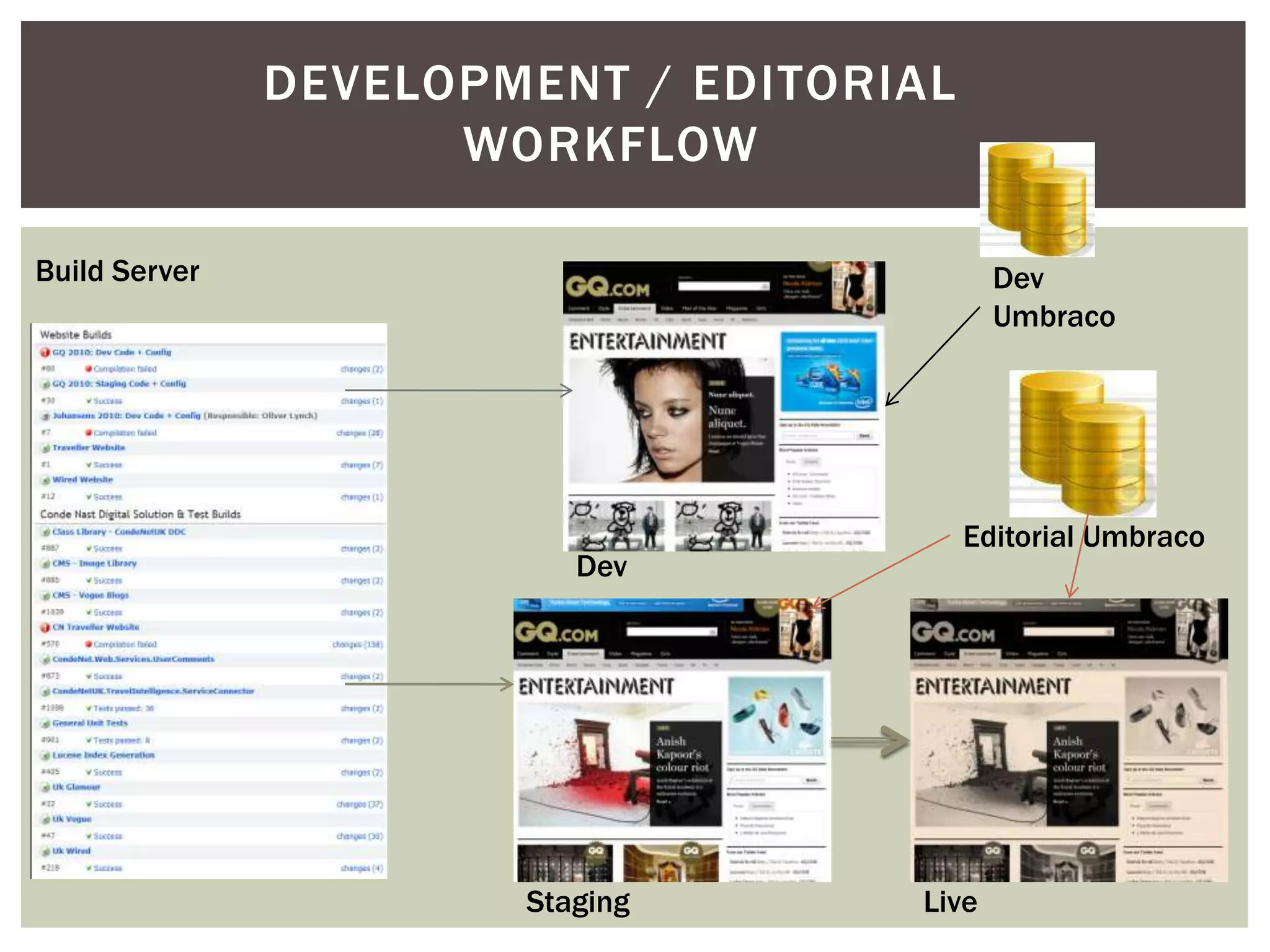The width and height of the screenshot is (1270, 952).
Task: Click the Editorial Umbraco database icon
Action: [x=1082, y=443]
